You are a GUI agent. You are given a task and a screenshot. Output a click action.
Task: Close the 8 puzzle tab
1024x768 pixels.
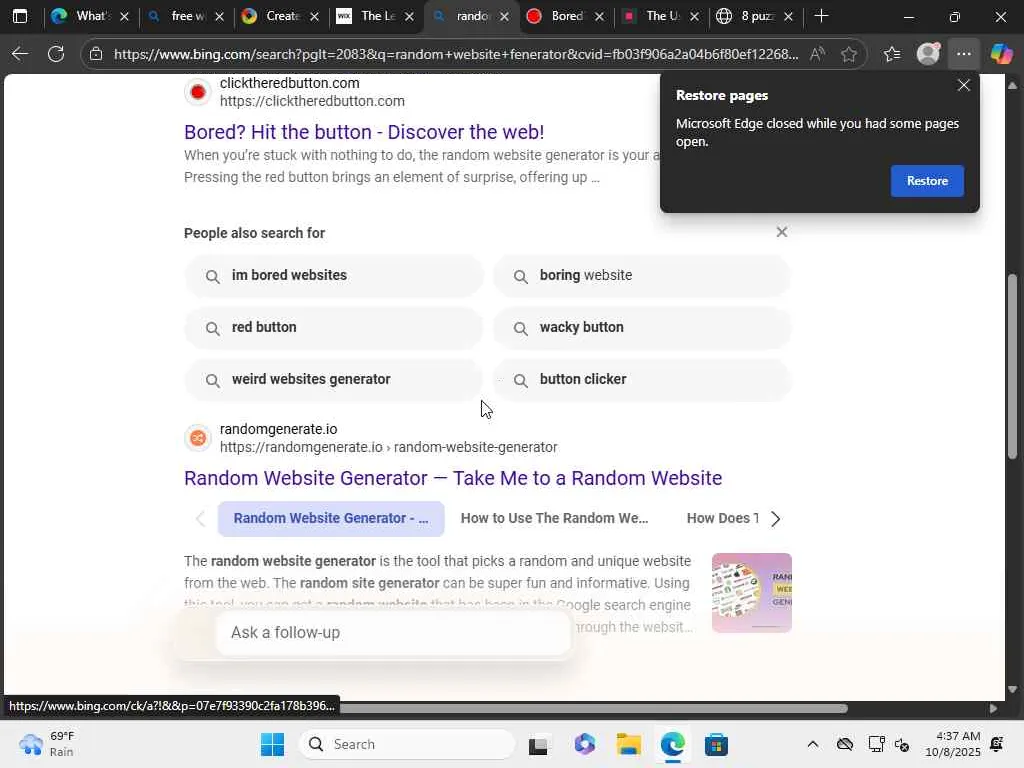point(788,16)
